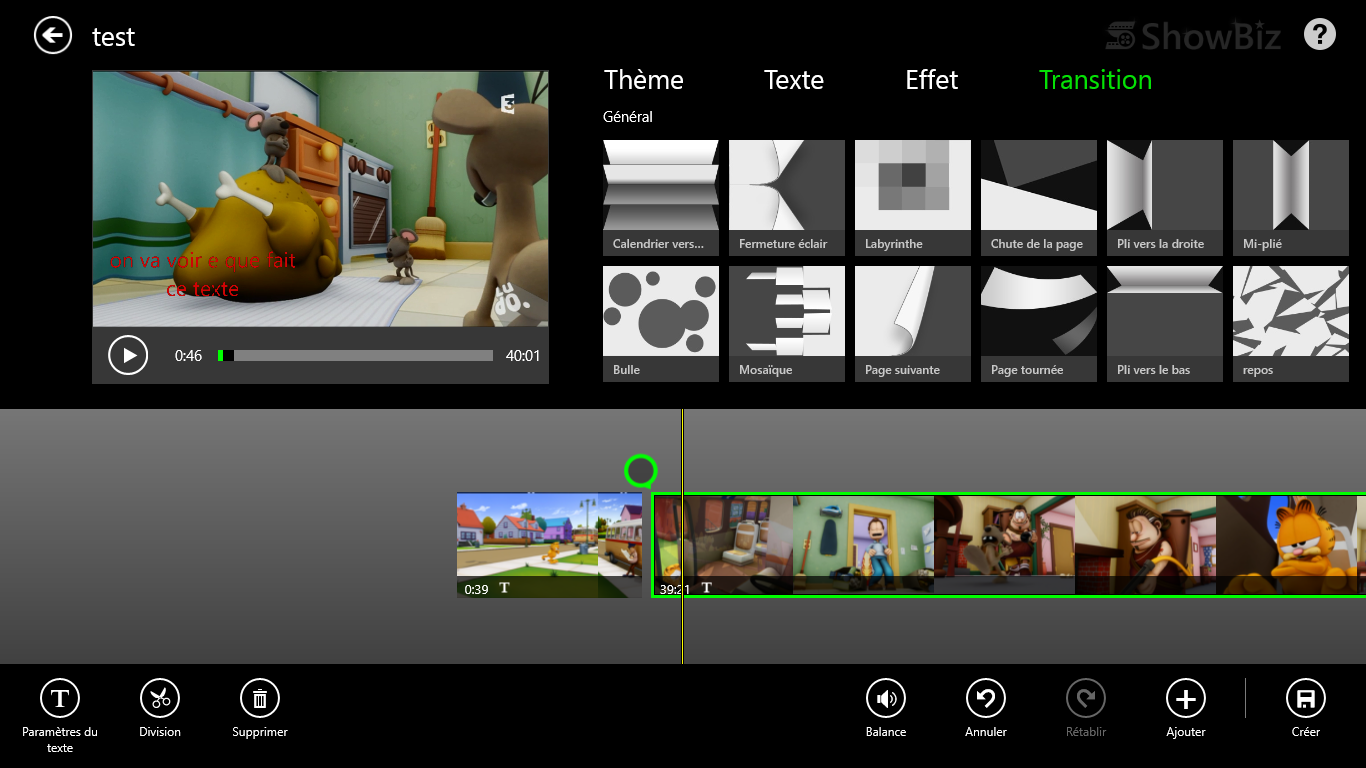Click the transition marker circle between clips
Viewport: 1366px width, 768px height.
(x=640, y=470)
